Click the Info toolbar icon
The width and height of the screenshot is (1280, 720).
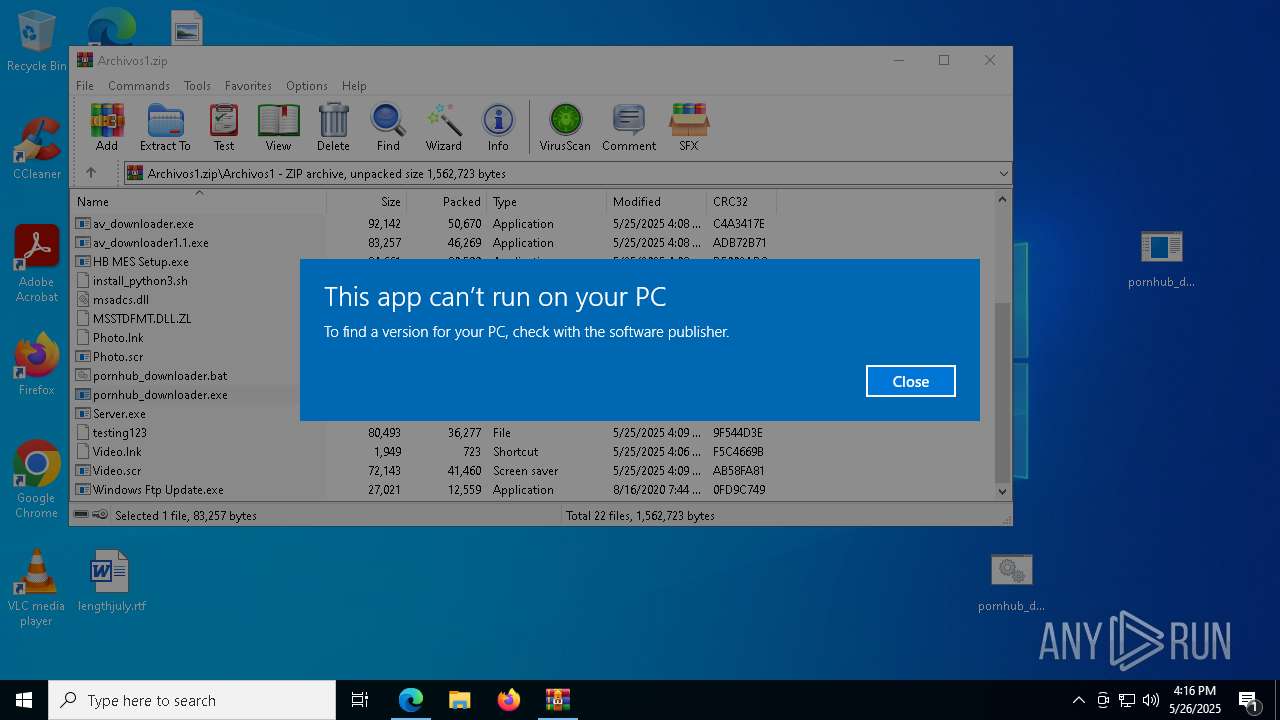498,127
